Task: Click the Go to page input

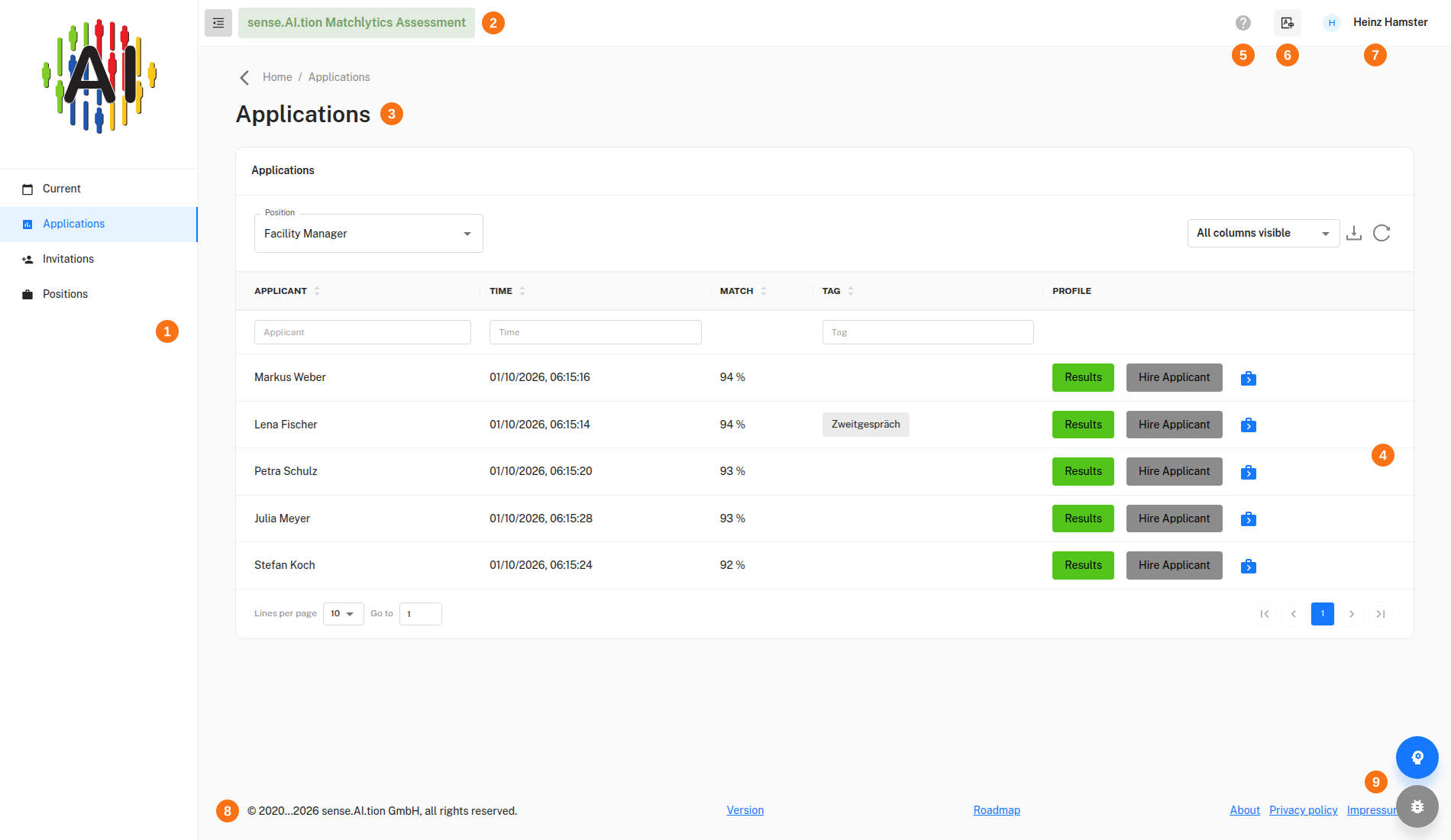Action: click(x=421, y=614)
